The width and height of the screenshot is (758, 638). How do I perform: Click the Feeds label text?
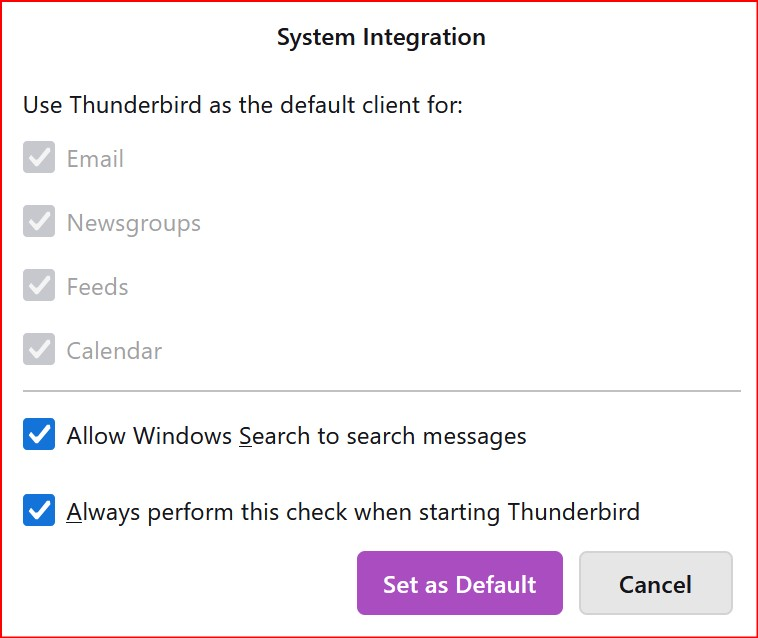tap(98, 287)
